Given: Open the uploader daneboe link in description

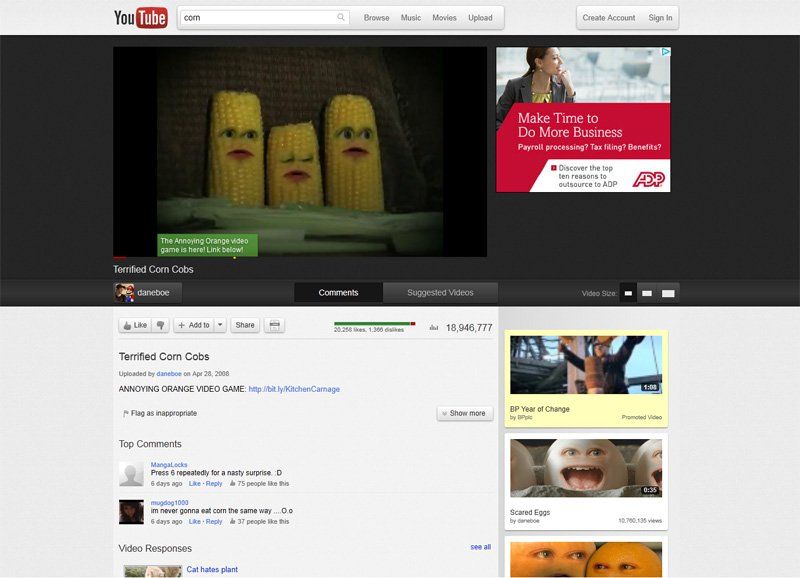Looking at the screenshot, I should click(169, 374).
